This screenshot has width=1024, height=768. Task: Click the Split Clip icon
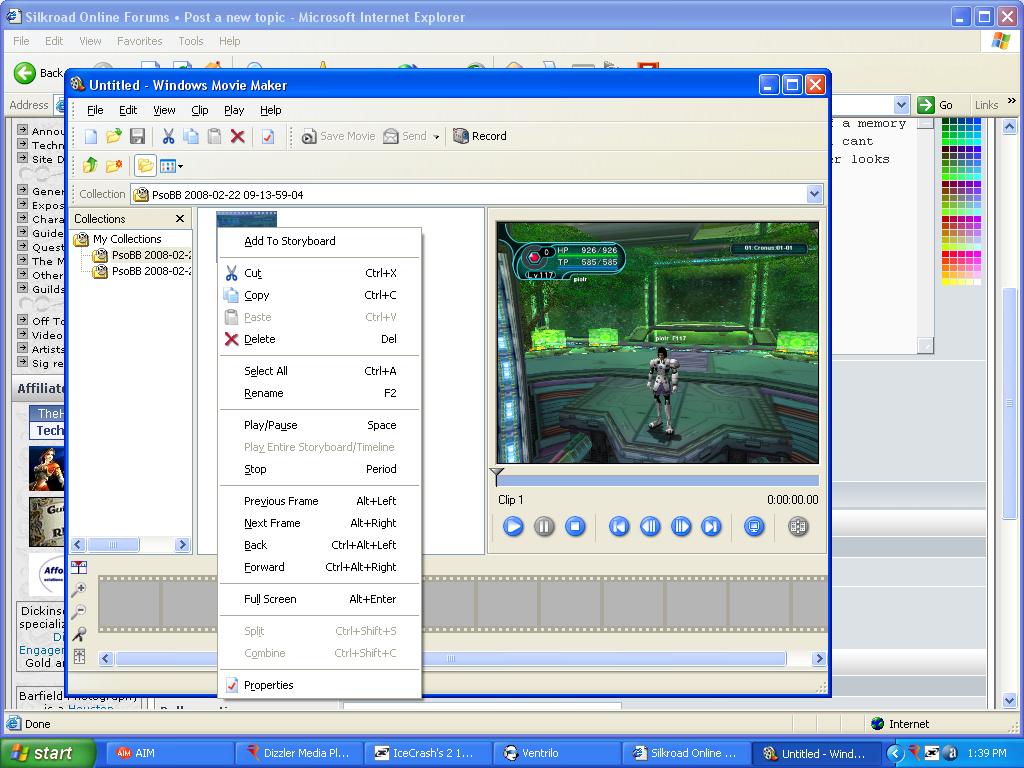797,527
